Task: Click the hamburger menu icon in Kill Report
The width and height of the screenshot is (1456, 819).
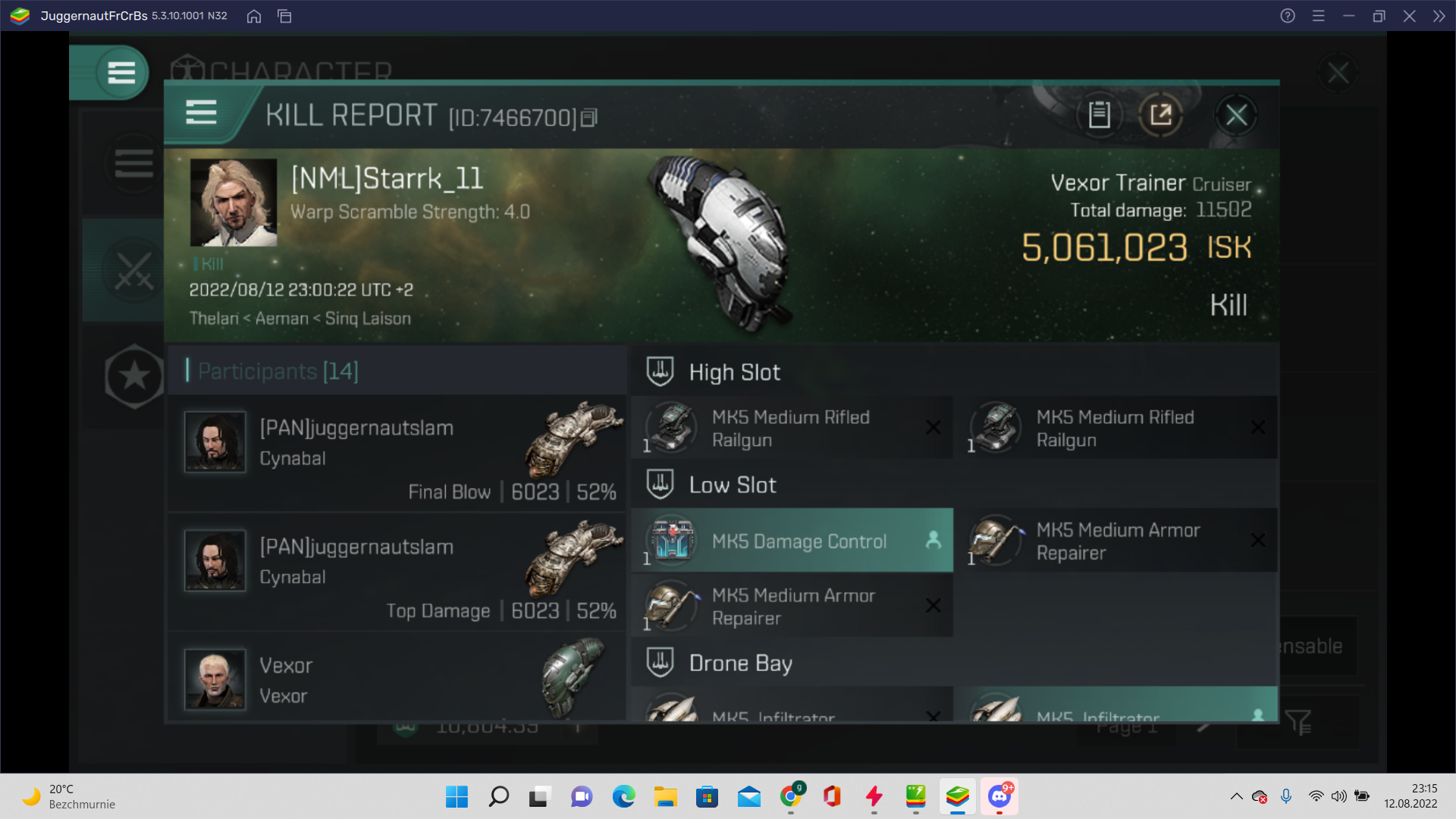Action: click(200, 113)
